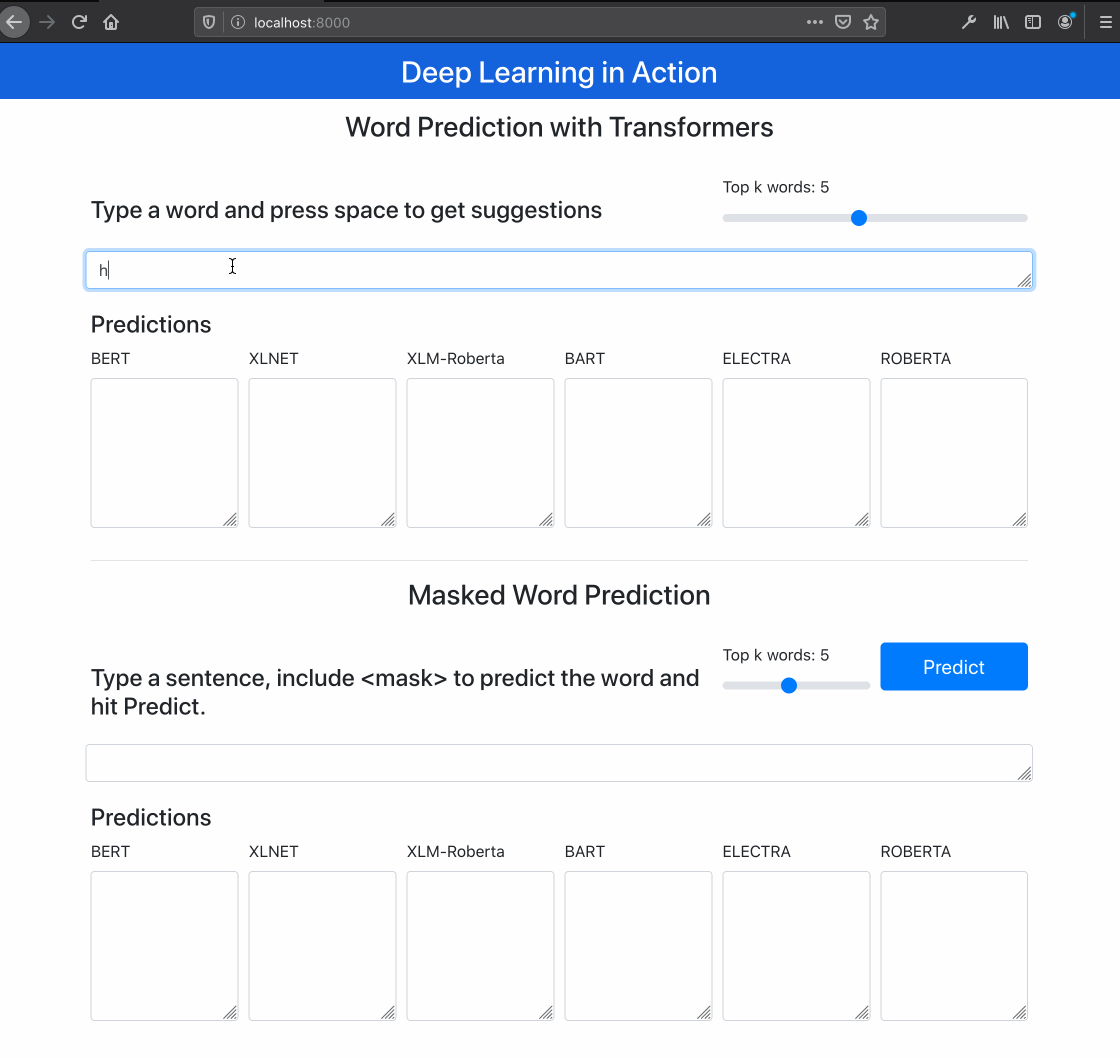This screenshot has height=1058, width=1120.
Task: Click 'Type a word and press space' instruction text
Action: click(x=346, y=210)
